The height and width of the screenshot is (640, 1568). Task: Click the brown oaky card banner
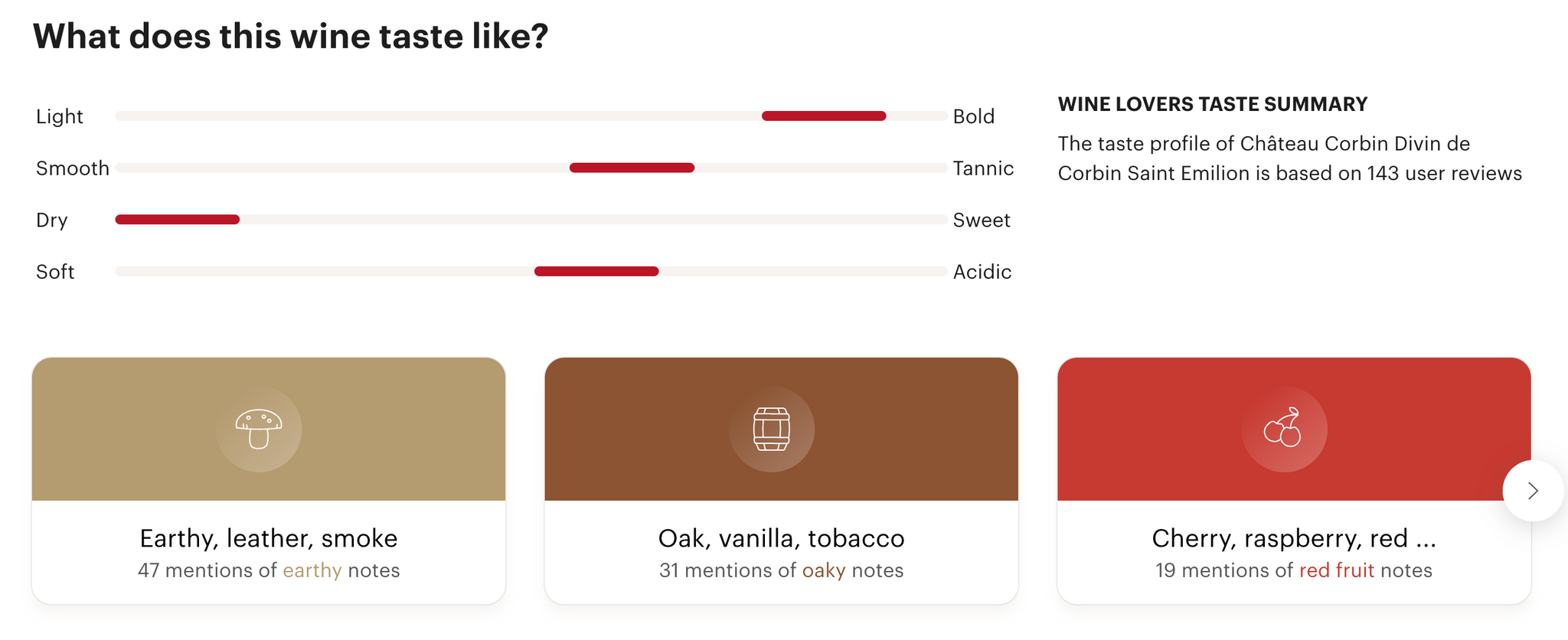781,429
